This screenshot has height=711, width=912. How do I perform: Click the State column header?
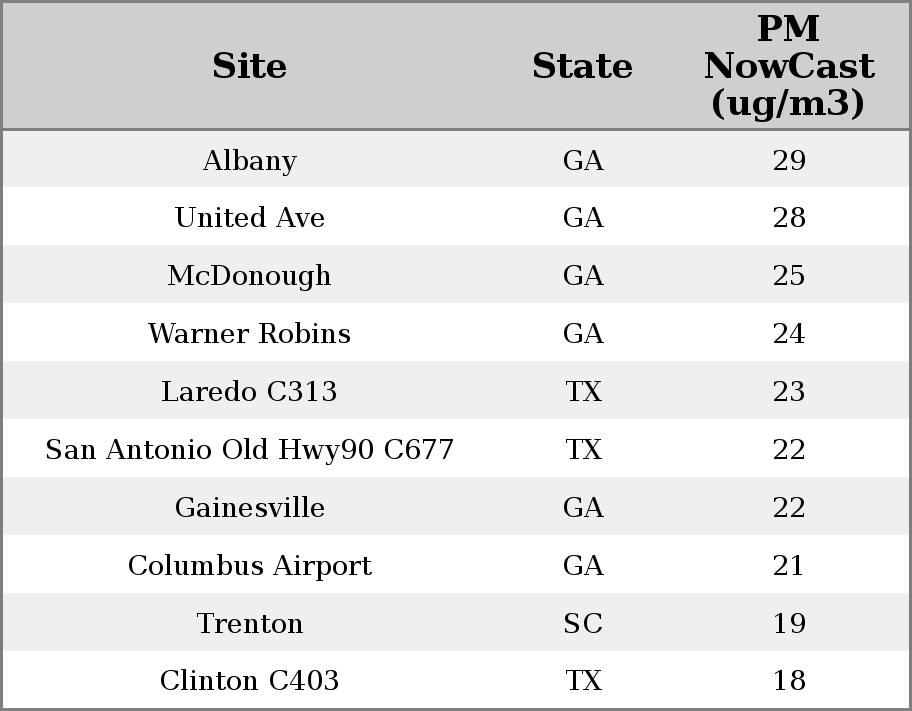(582, 67)
